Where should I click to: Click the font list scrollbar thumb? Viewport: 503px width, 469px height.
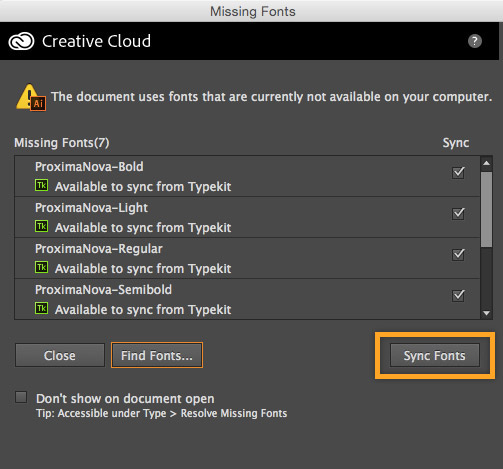click(x=487, y=209)
